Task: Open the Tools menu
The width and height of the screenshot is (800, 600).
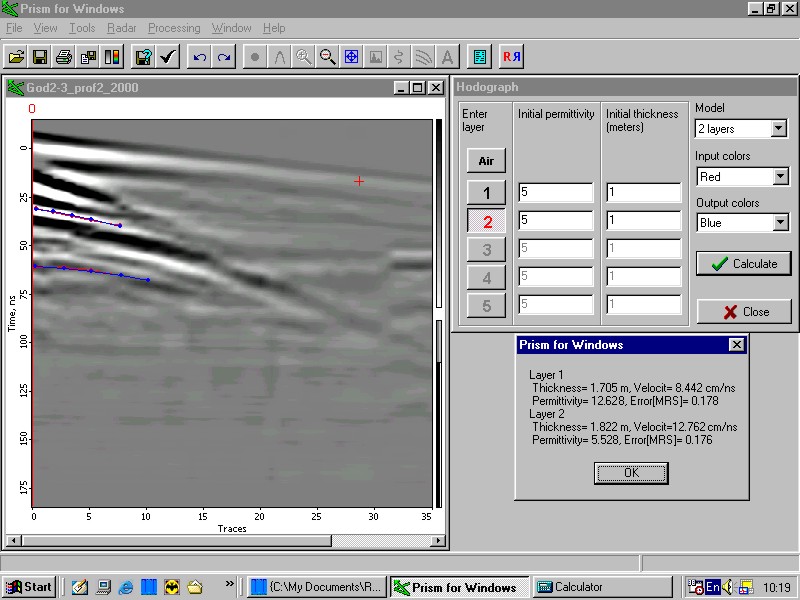Action: click(82, 28)
